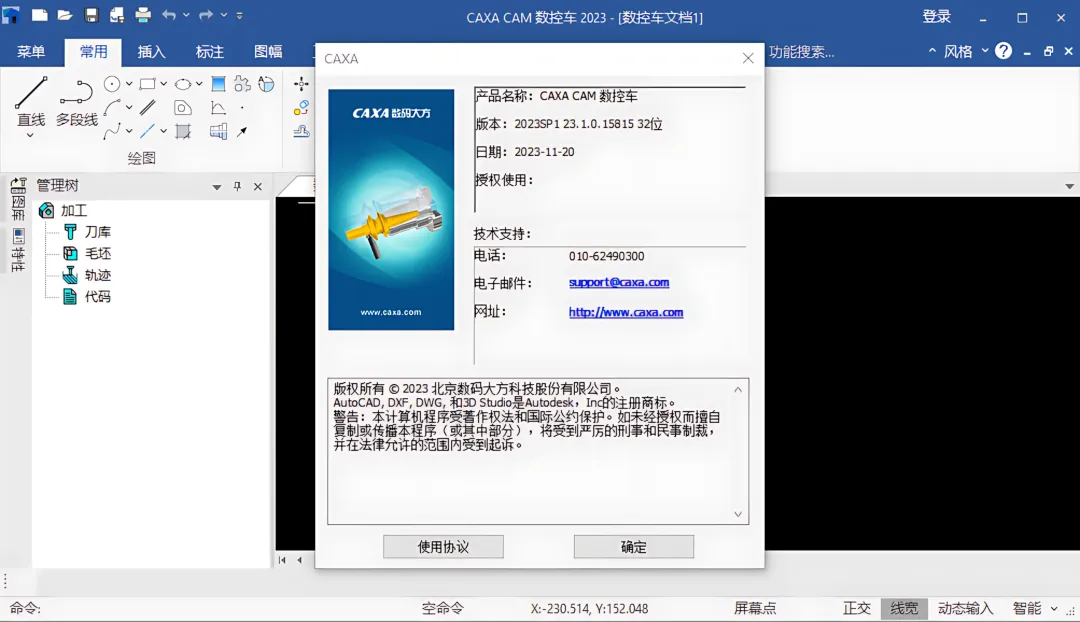The width and height of the screenshot is (1080, 622).
Task: Close the 管理树 panel
Action: click(258, 187)
